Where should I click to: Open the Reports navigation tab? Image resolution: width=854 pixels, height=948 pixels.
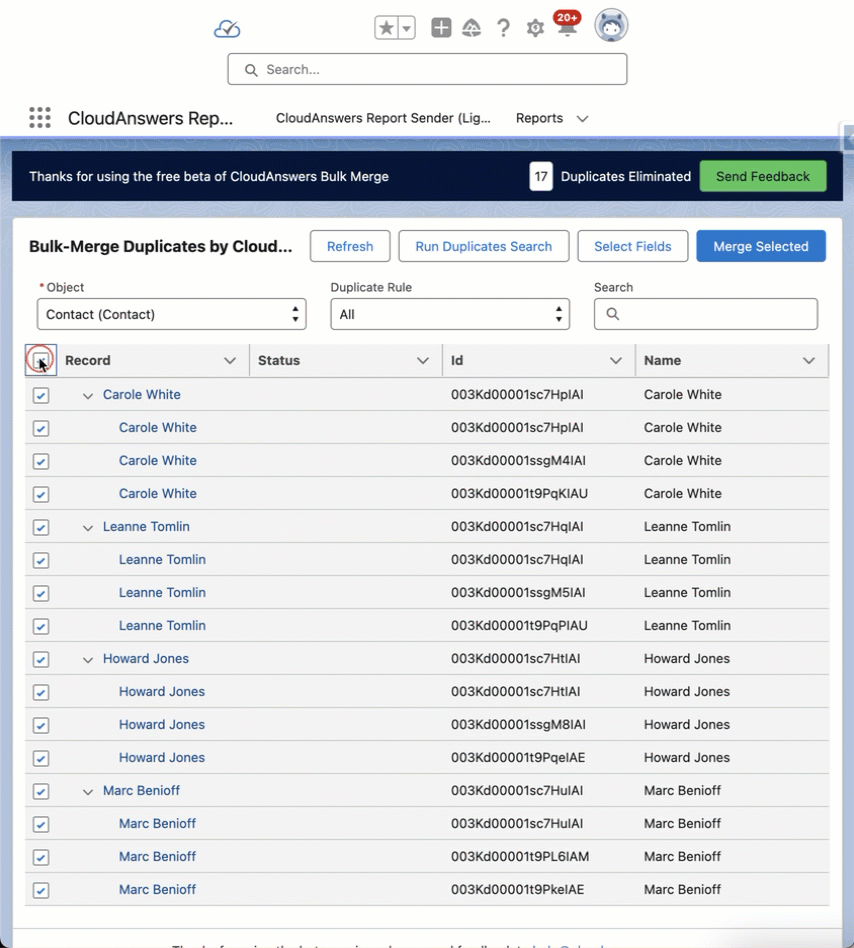(x=539, y=118)
